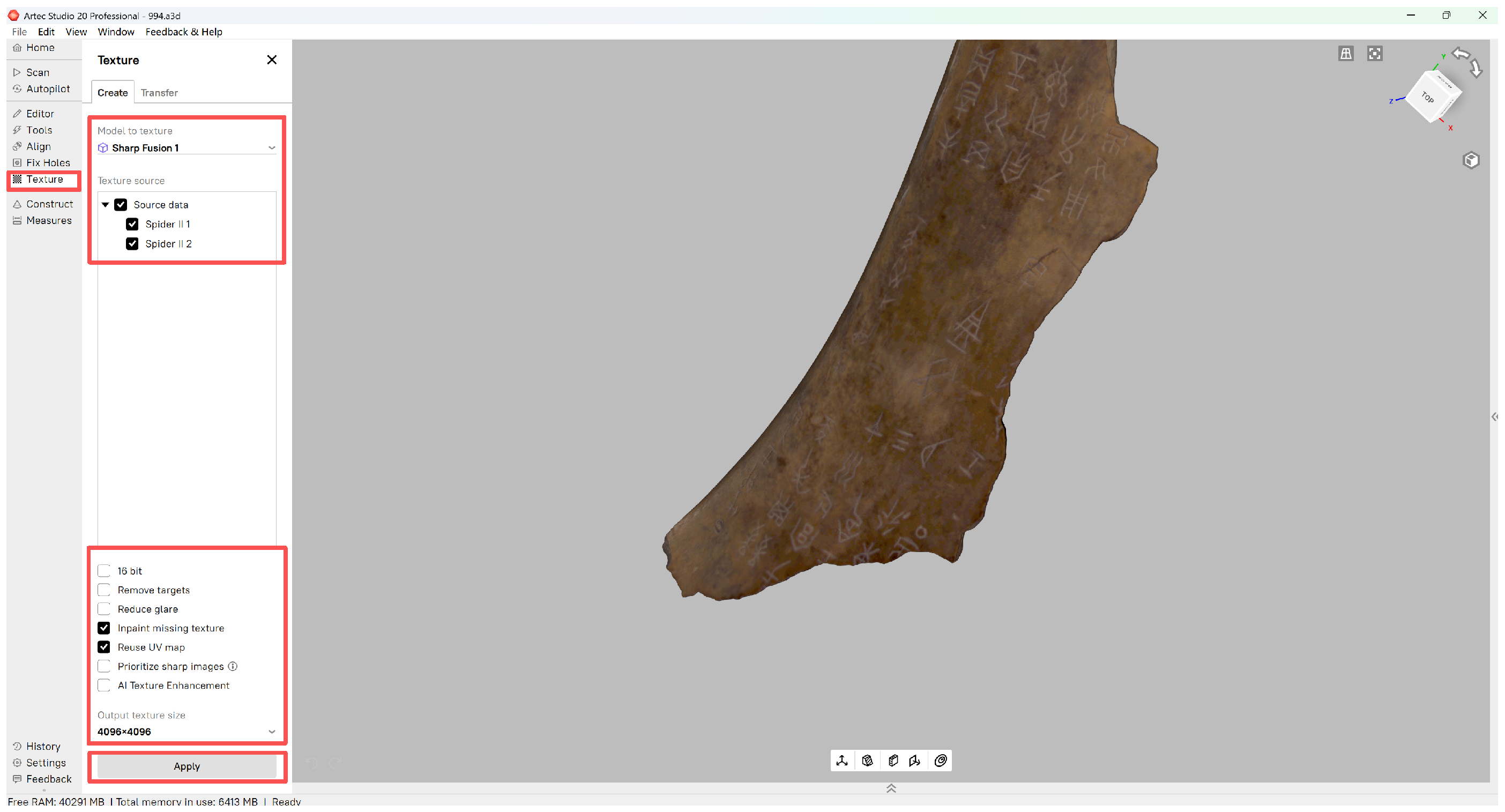Open the Home section in the sidebar

pos(34,48)
